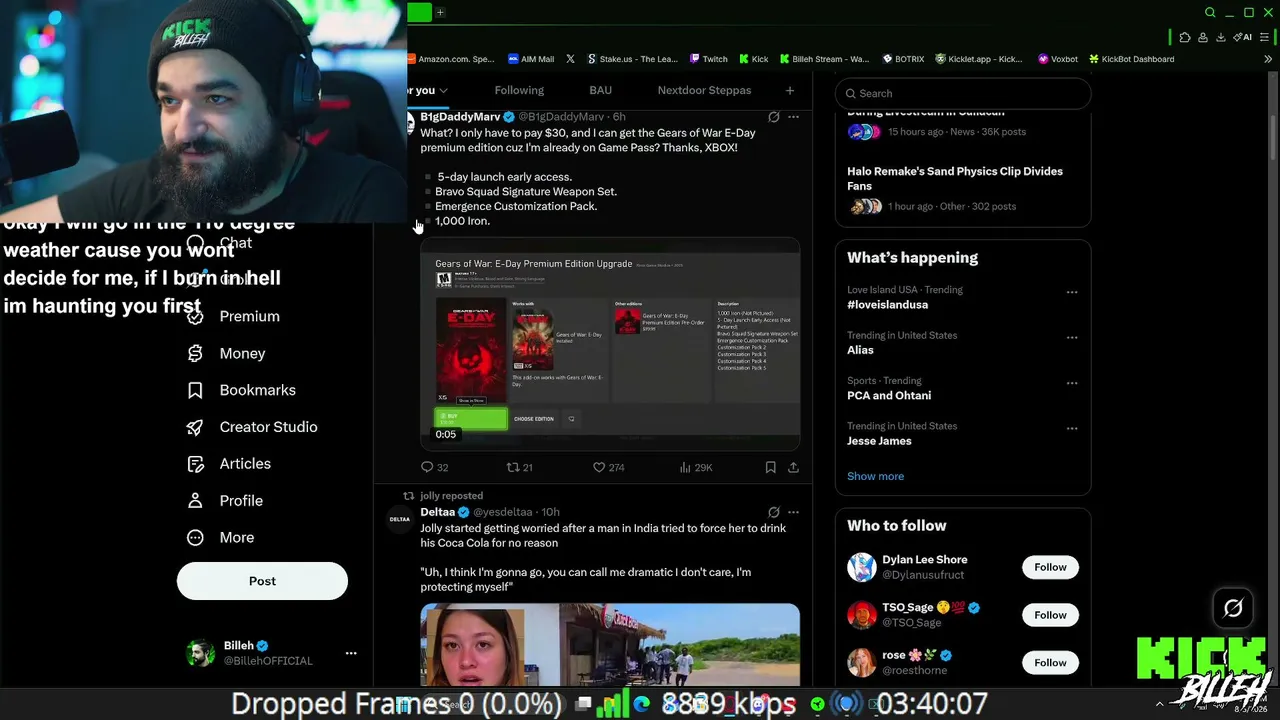
Task: Like B1gDaddyMarv's post with 274 likes
Action: (608, 467)
